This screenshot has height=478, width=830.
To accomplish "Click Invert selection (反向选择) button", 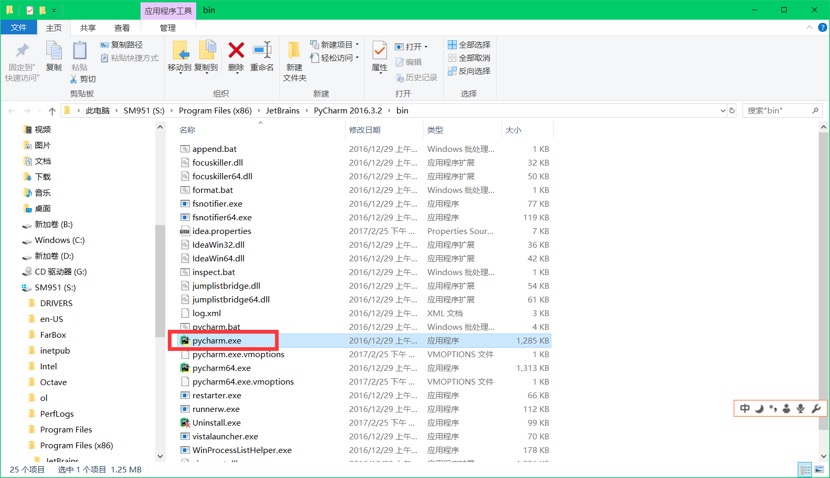I will 469,71.
